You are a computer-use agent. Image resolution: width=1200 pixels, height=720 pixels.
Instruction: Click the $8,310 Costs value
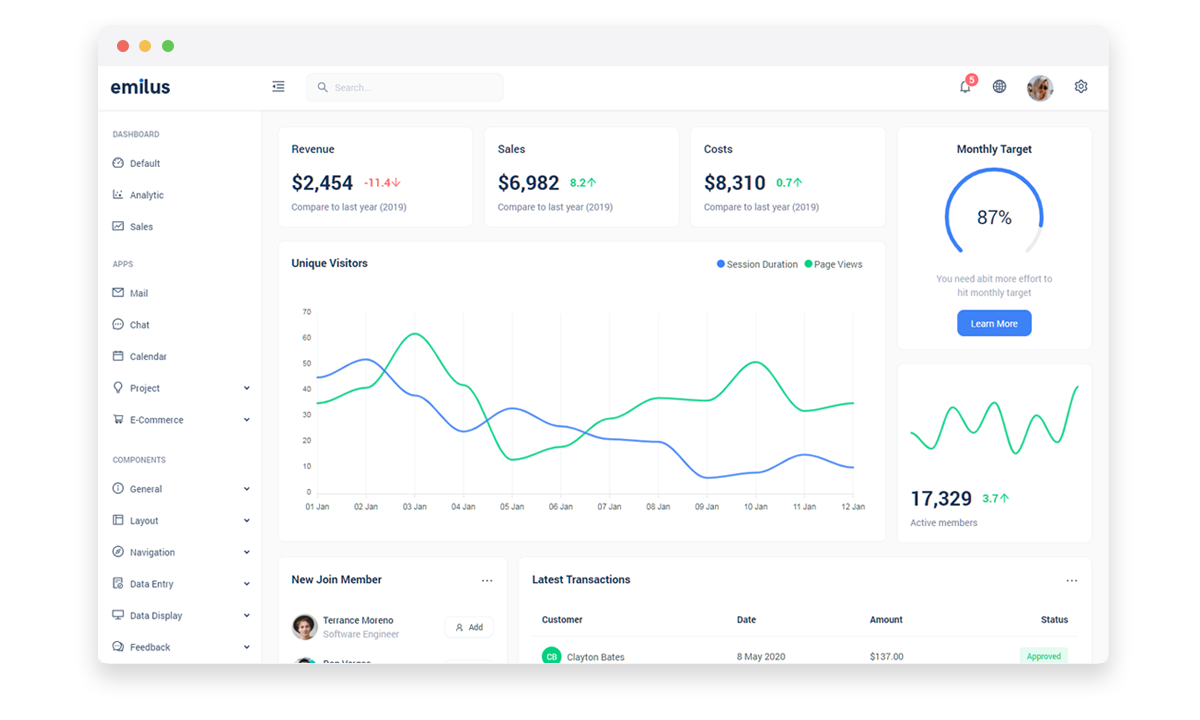pos(734,183)
